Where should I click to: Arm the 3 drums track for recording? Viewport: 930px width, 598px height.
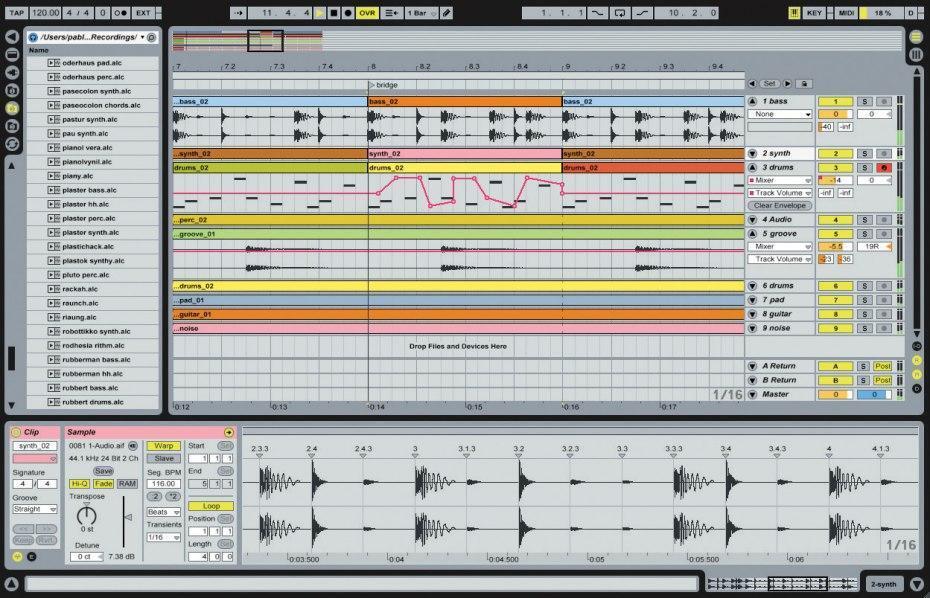pyautogui.click(x=883, y=168)
